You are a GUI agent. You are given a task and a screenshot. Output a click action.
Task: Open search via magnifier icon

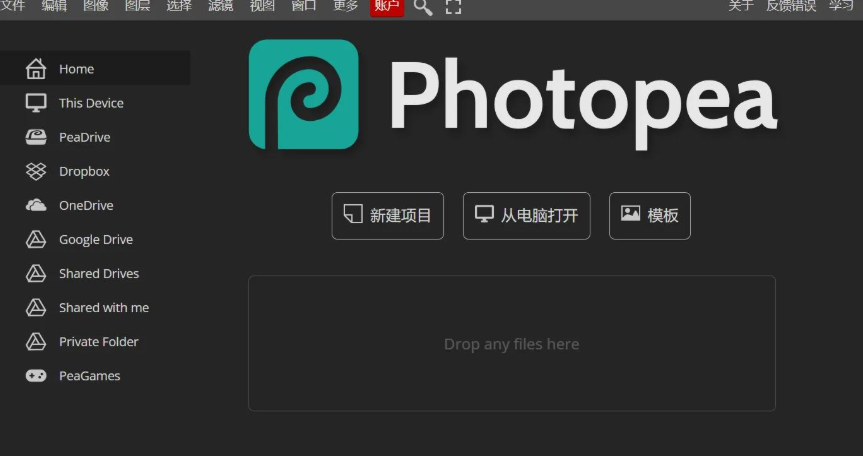coord(423,7)
